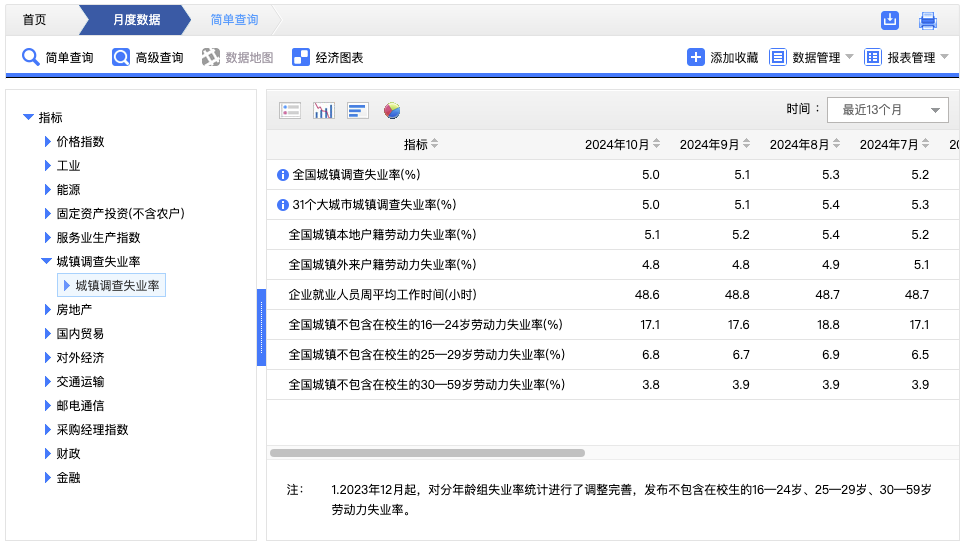Go to the 首页 breadcrumb tab
Viewport: 970px width, 545px height.
[35, 19]
